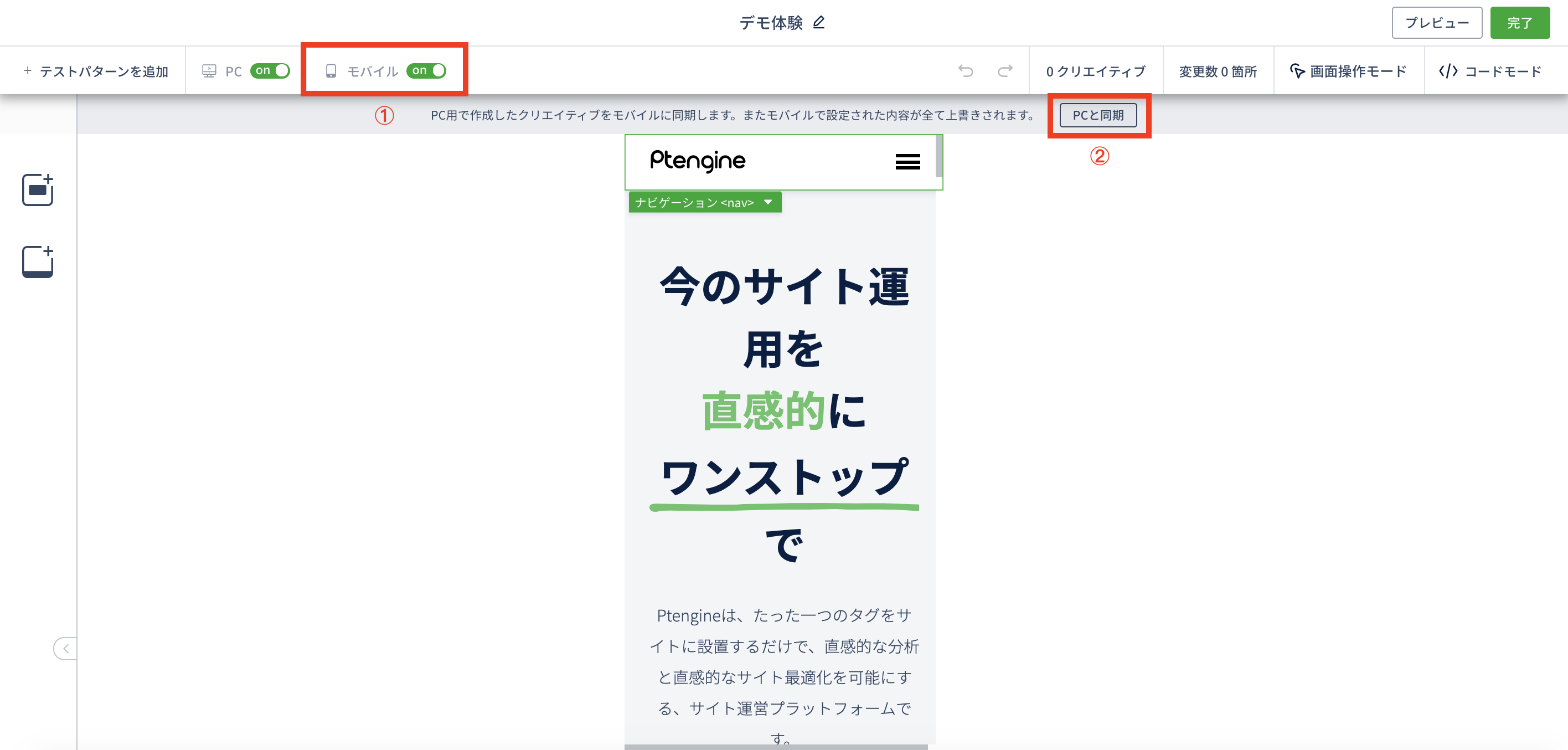Image resolution: width=1568 pixels, height=750 pixels.
Task: Click the デモ体験 title text
Action: coord(771,23)
